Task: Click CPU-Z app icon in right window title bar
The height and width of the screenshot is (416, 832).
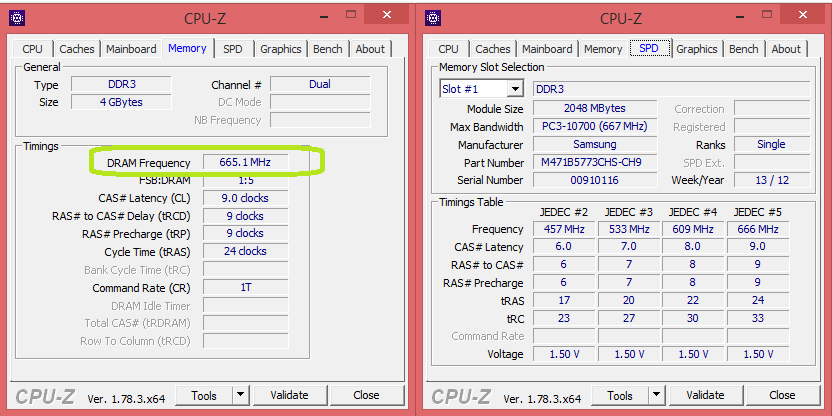Action: [x=433, y=19]
